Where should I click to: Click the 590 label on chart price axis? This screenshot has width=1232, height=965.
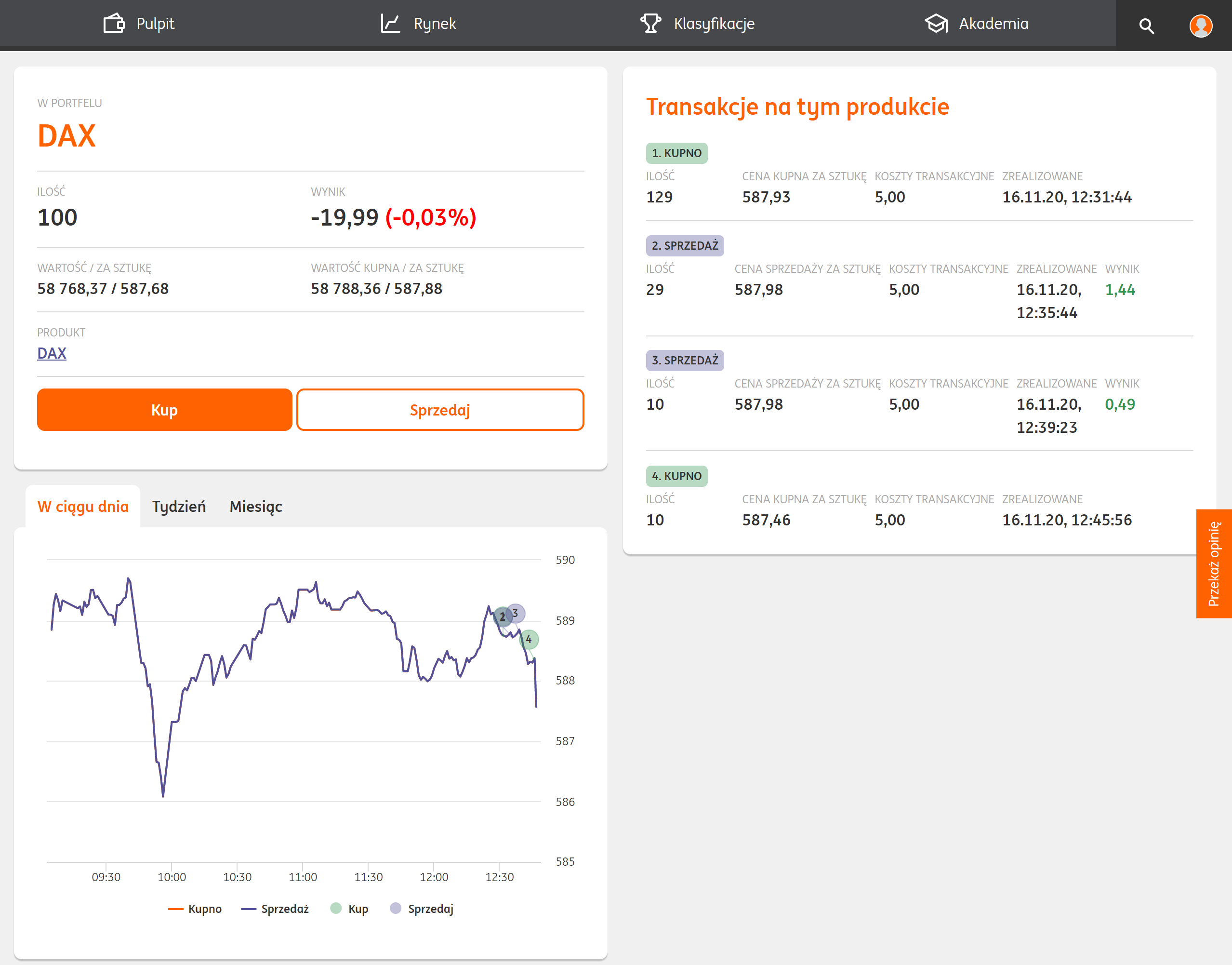[x=565, y=560]
